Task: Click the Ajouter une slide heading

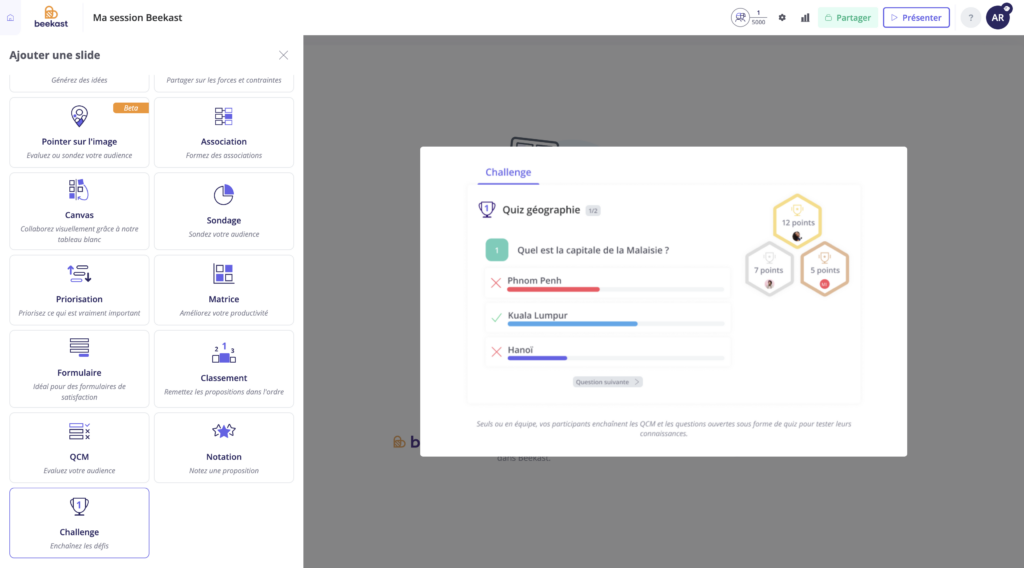Action: pyautogui.click(x=55, y=55)
